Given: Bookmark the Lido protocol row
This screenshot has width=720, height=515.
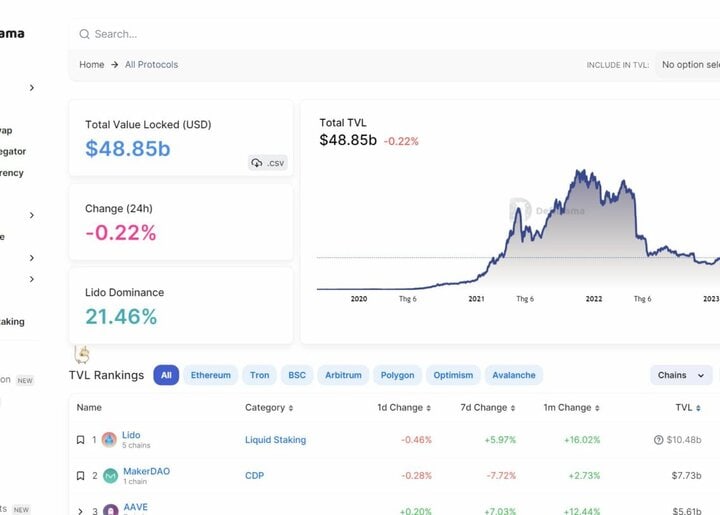Looking at the screenshot, I should pyautogui.click(x=81, y=440).
